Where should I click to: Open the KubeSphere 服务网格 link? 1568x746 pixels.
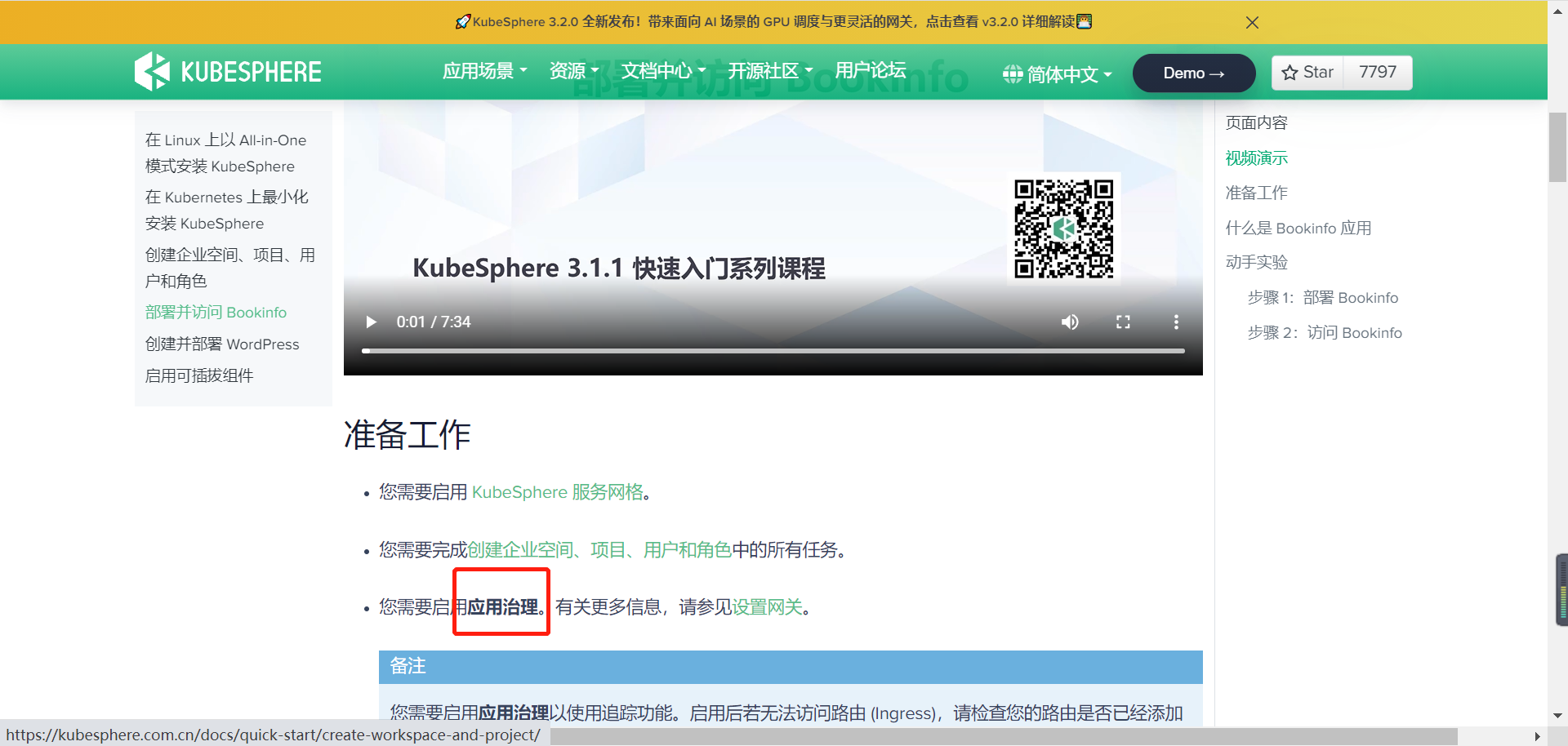(x=558, y=492)
